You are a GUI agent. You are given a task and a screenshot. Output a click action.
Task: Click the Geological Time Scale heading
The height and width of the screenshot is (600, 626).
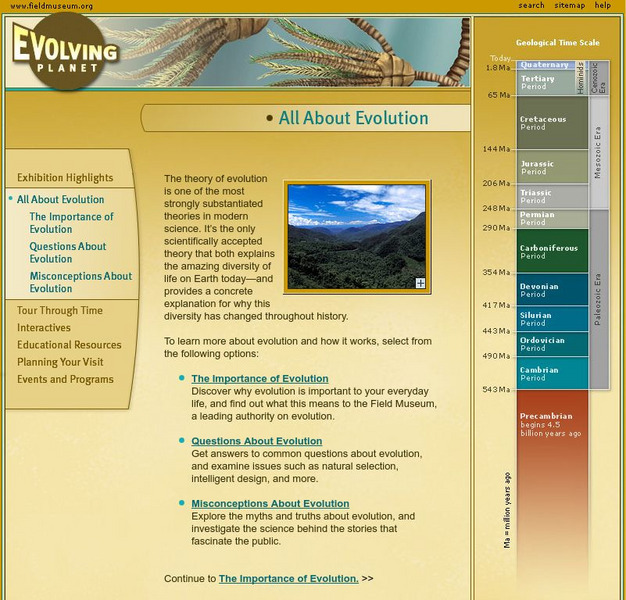point(557,43)
